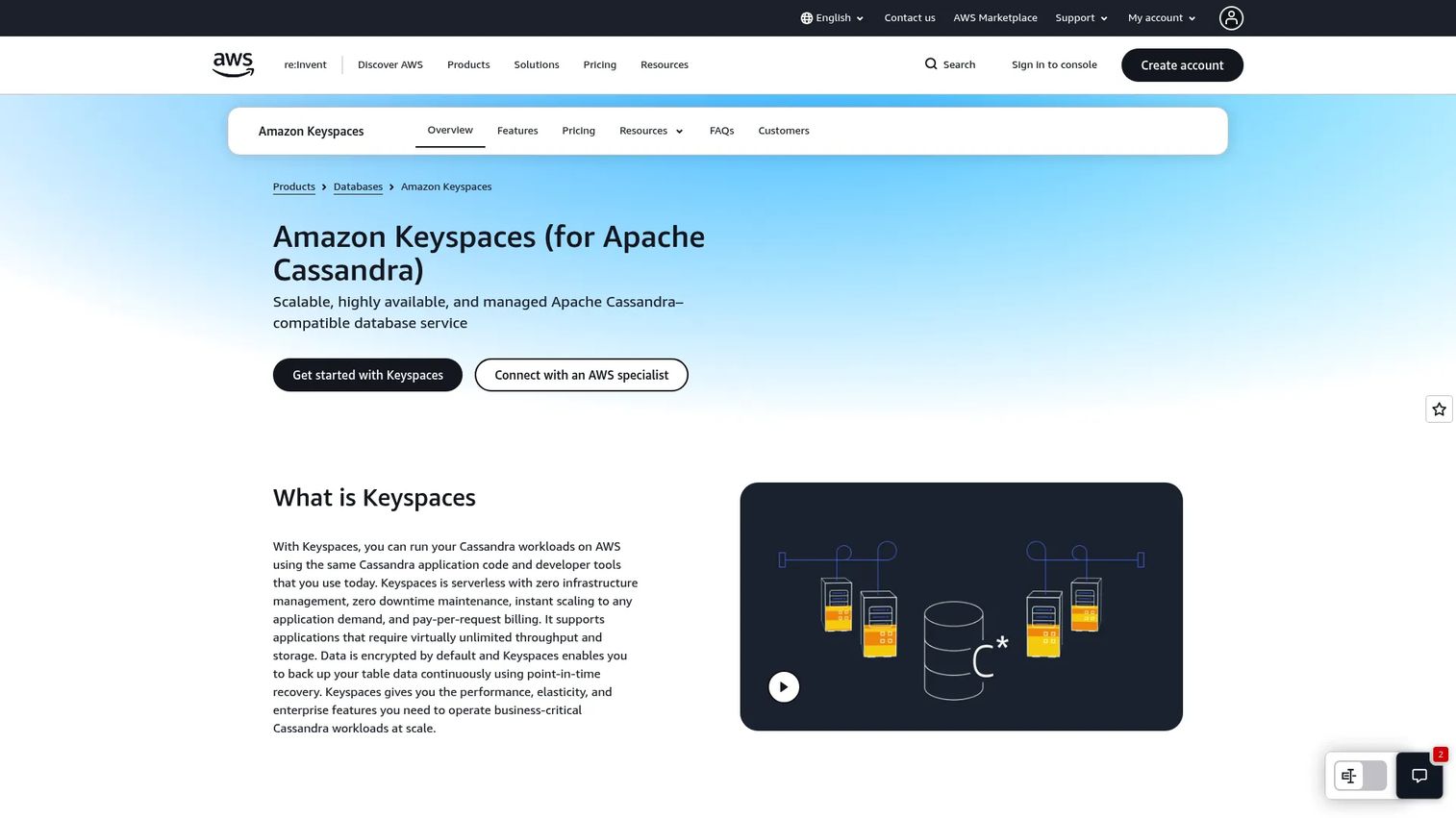1456x818 pixels.
Task: Switch to the Features tab
Action: (517, 131)
